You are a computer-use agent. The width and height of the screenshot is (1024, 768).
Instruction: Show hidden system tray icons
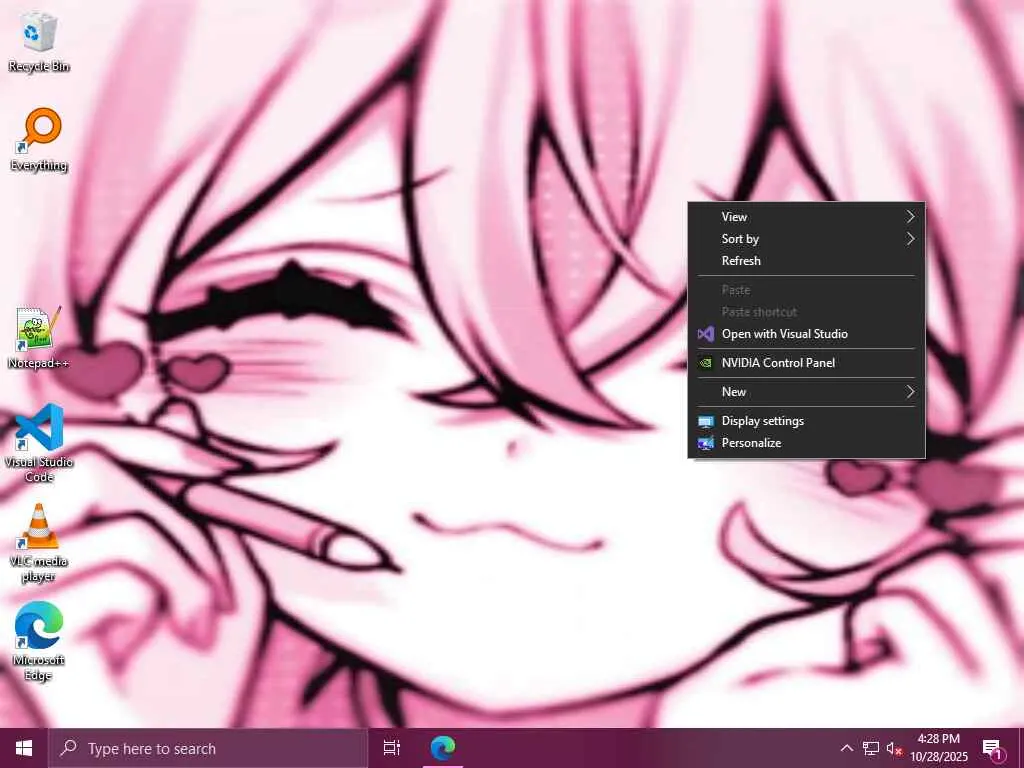846,748
